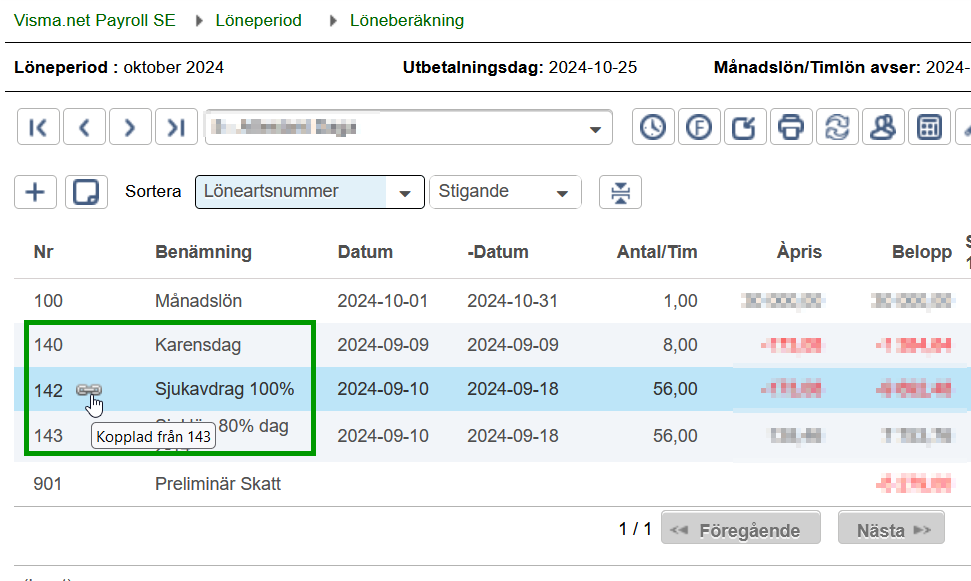Select the Månadslön row 100
The width and height of the screenshot is (971, 581).
(x=198, y=301)
